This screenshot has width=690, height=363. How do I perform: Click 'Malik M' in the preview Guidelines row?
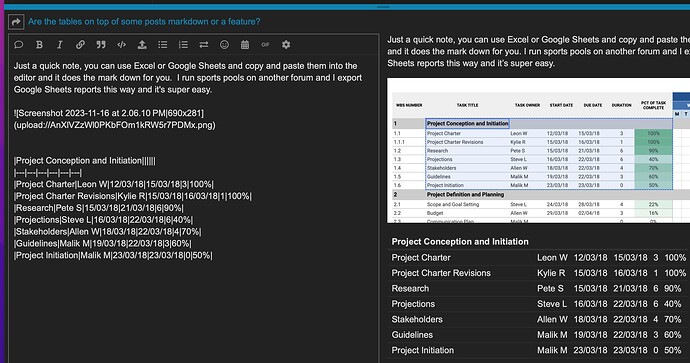click(552, 335)
